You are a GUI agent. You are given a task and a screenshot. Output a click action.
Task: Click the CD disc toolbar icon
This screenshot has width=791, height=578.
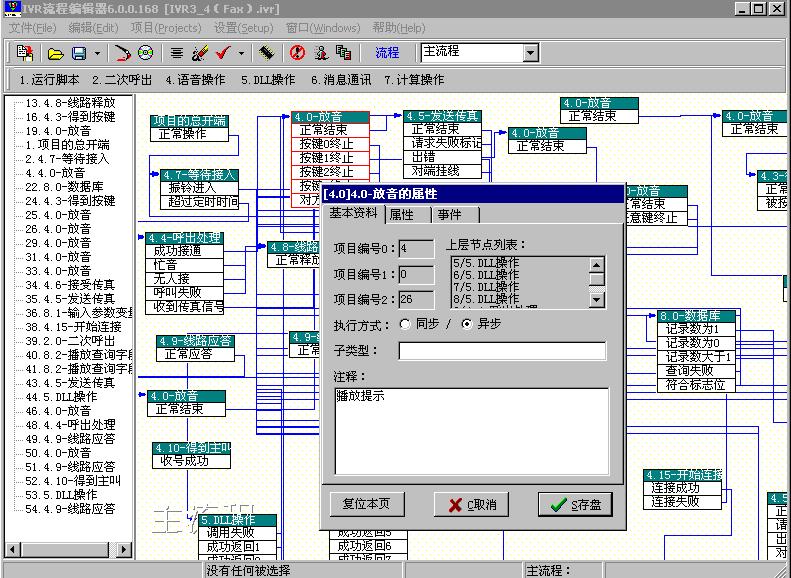pos(146,52)
